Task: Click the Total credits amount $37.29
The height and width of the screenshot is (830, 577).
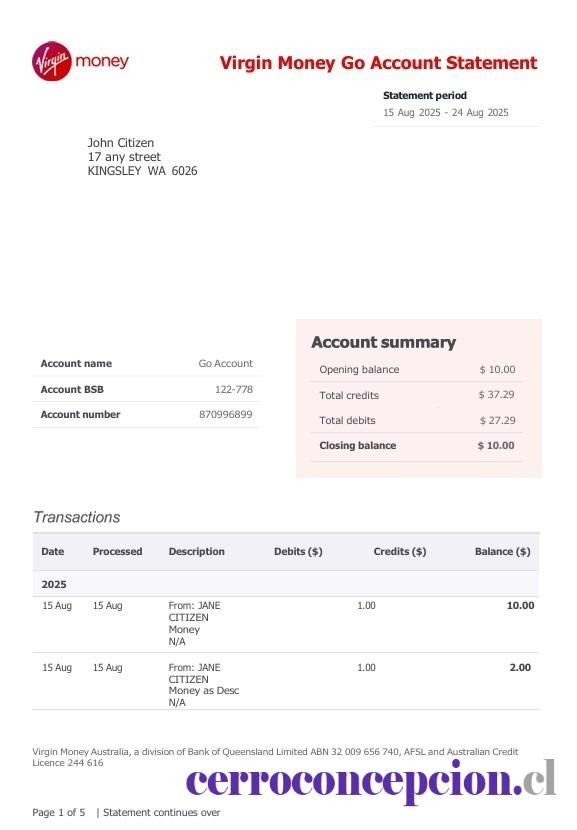Action: [x=497, y=394]
